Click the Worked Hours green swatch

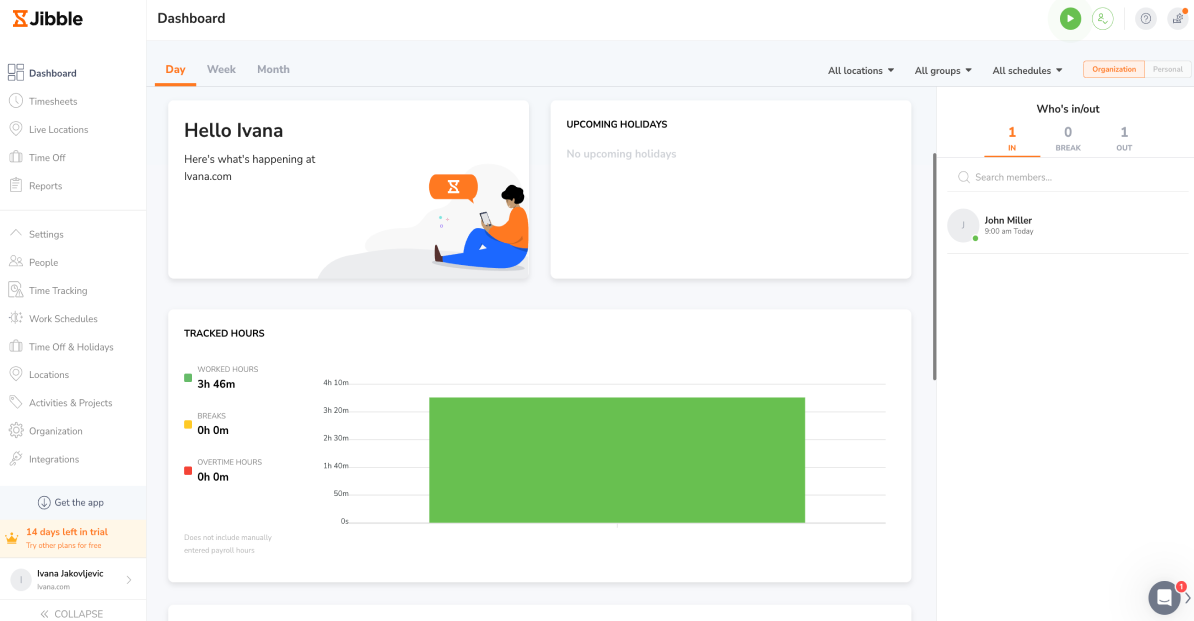[188, 377]
